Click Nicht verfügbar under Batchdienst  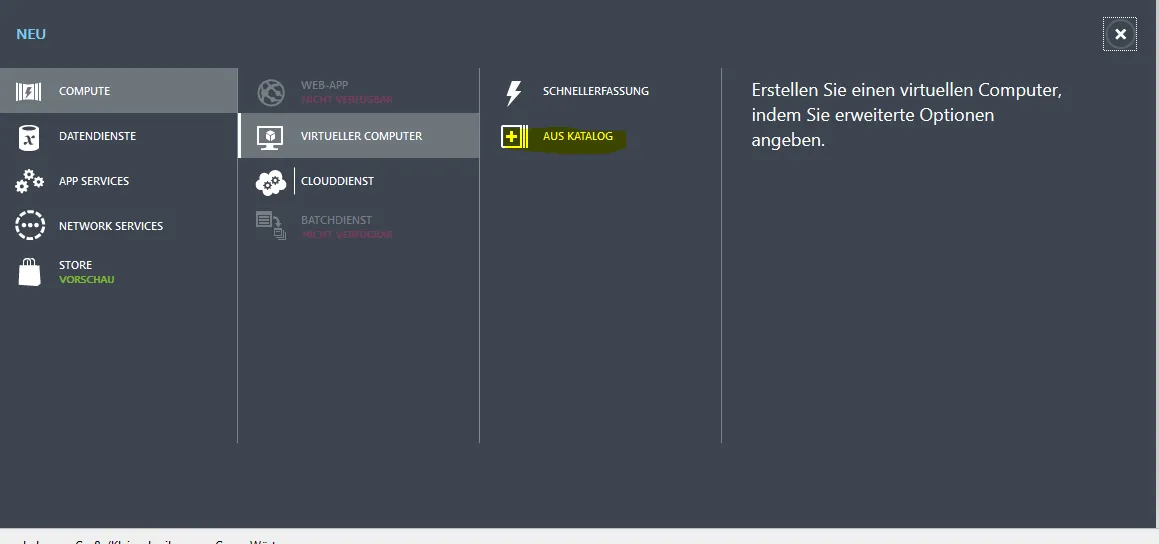[x=347, y=234]
